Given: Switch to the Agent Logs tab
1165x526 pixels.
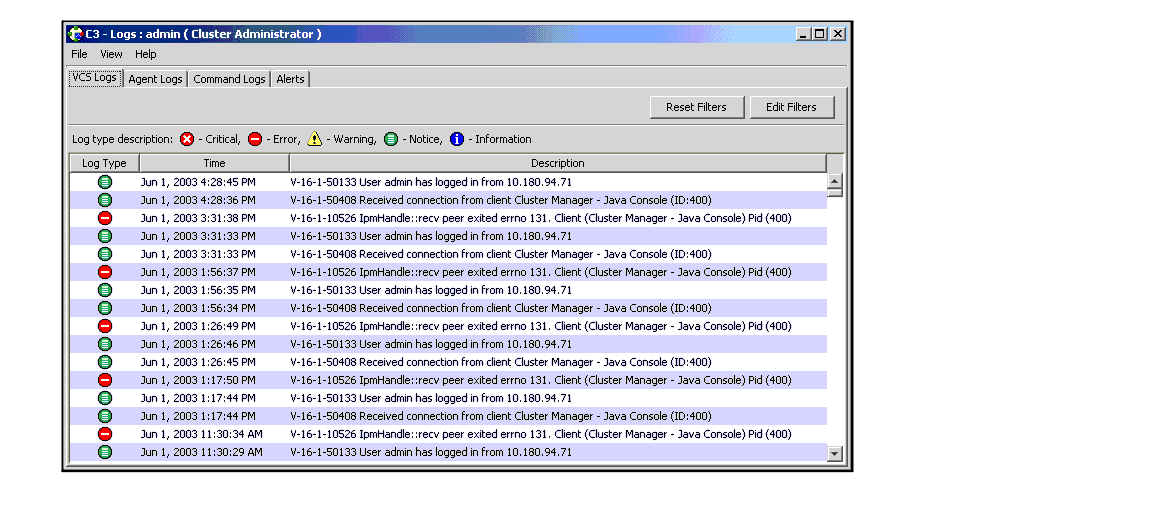Looking at the screenshot, I should 155,79.
